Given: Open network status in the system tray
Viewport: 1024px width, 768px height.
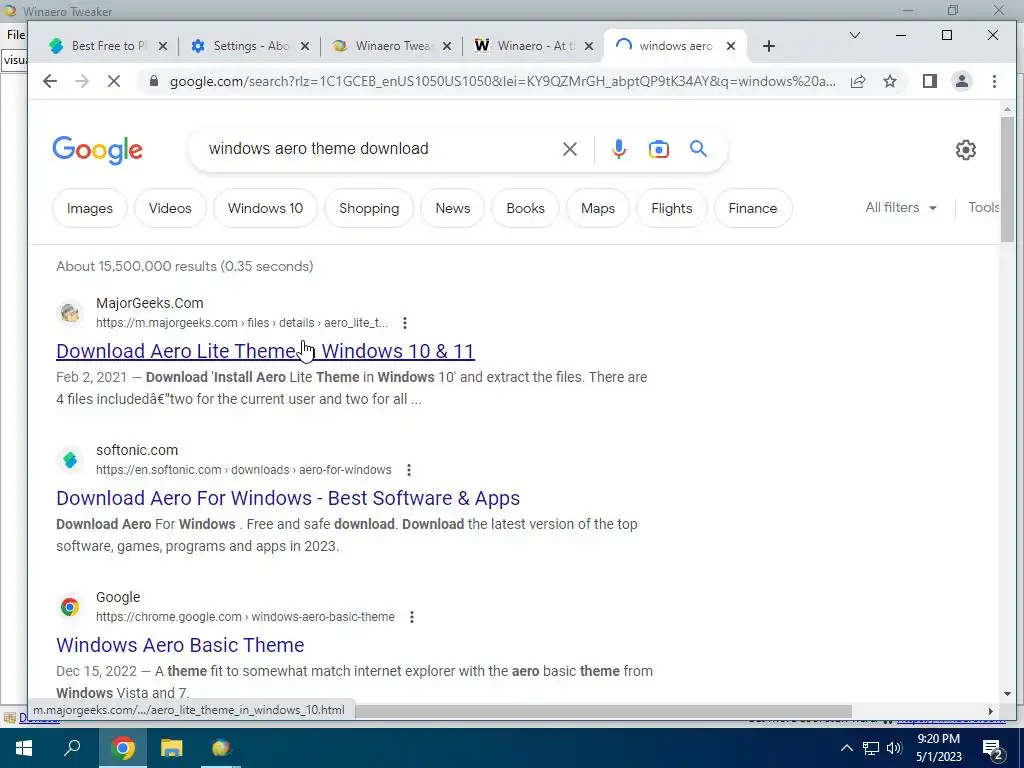Looking at the screenshot, I should tap(871, 748).
